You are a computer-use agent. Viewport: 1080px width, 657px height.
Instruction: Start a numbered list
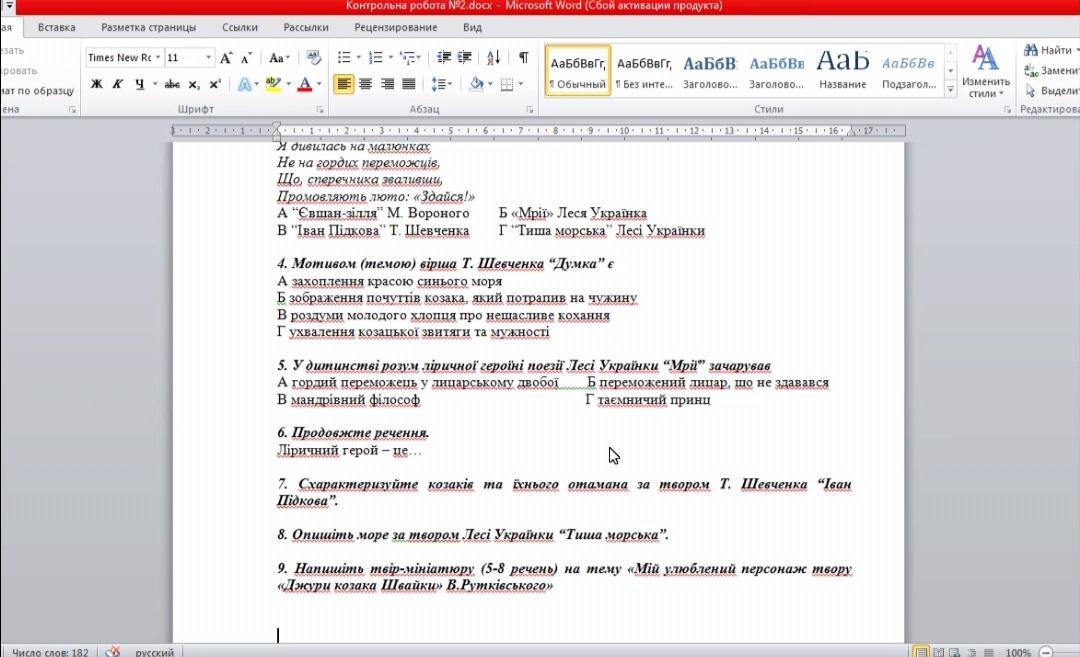click(375, 57)
